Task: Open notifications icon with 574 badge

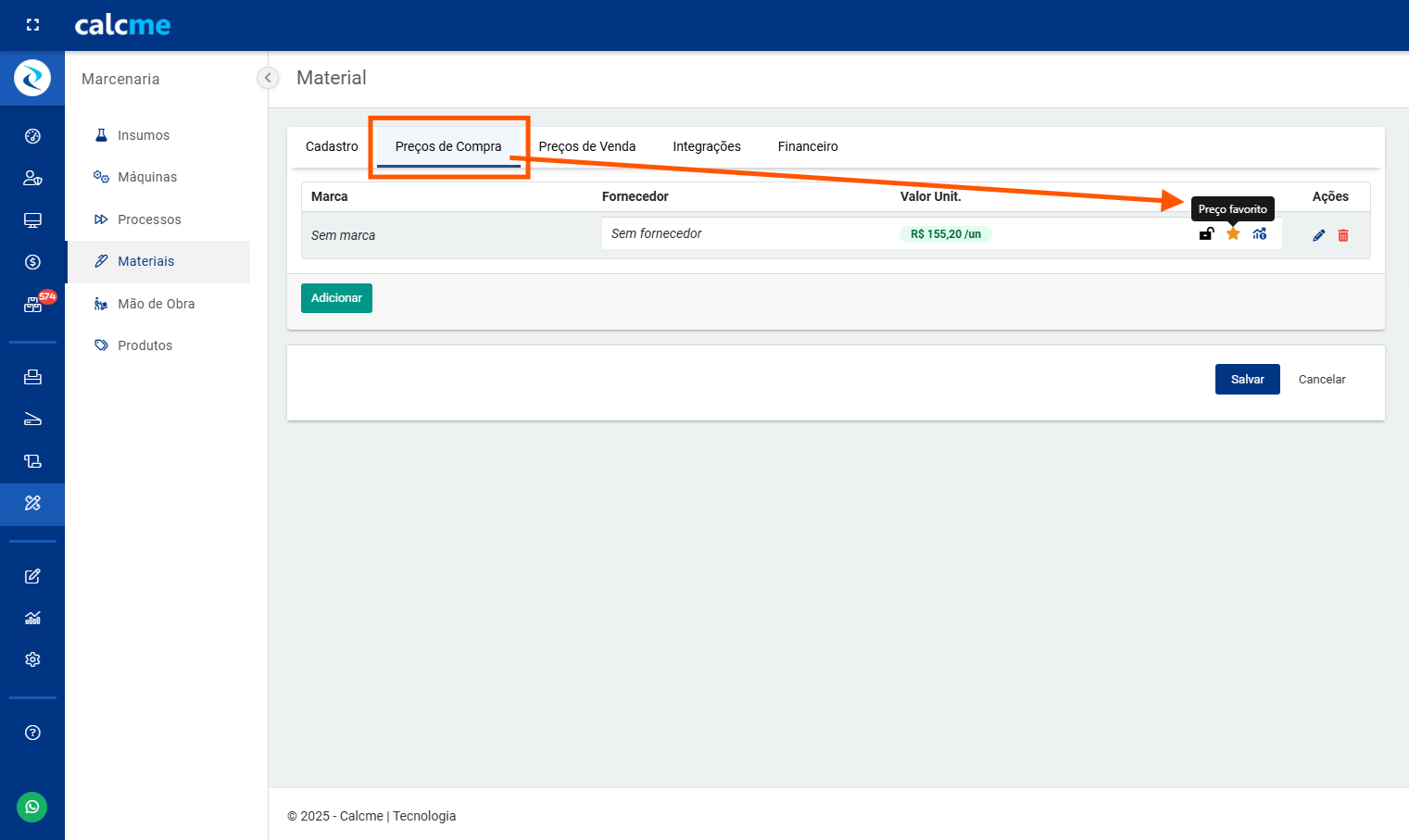Action: 33,305
